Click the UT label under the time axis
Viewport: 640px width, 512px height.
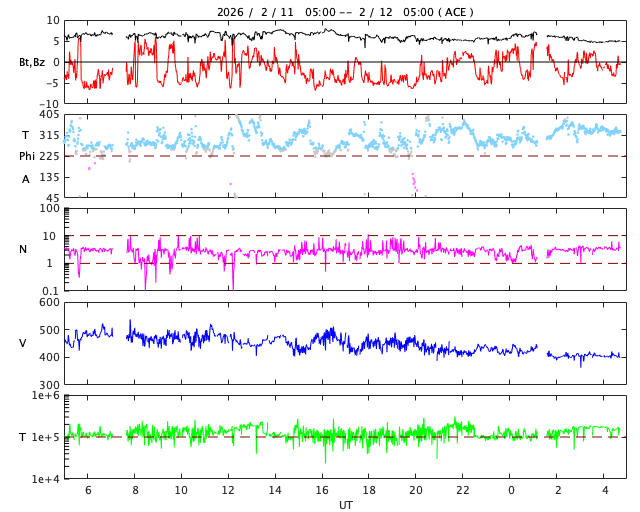345,505
